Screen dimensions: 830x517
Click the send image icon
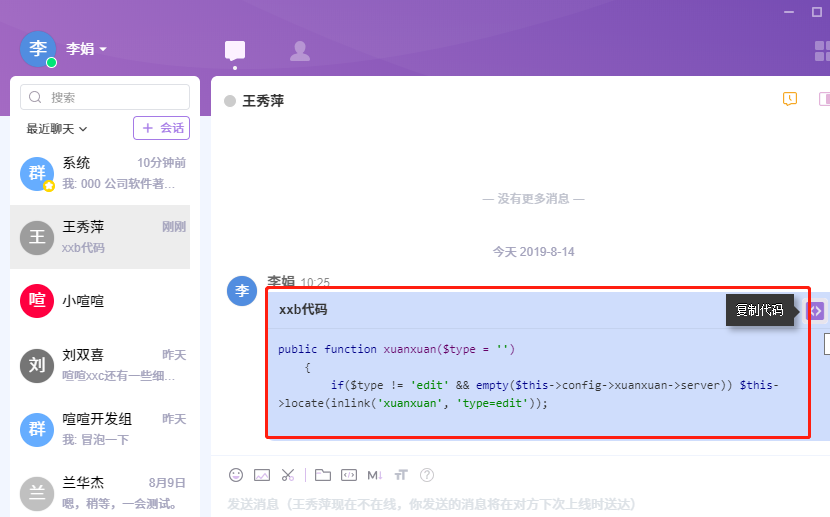point(262,475)
